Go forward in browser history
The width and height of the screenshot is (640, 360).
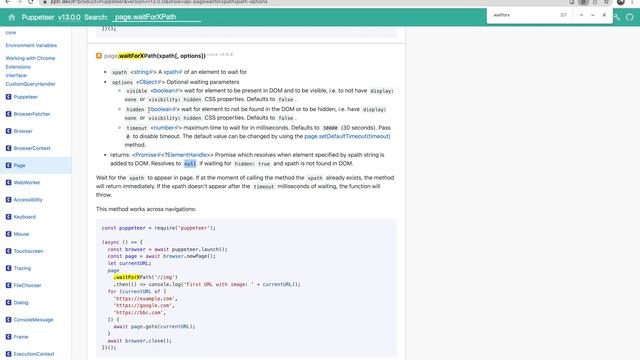click(x=19, y=2)
